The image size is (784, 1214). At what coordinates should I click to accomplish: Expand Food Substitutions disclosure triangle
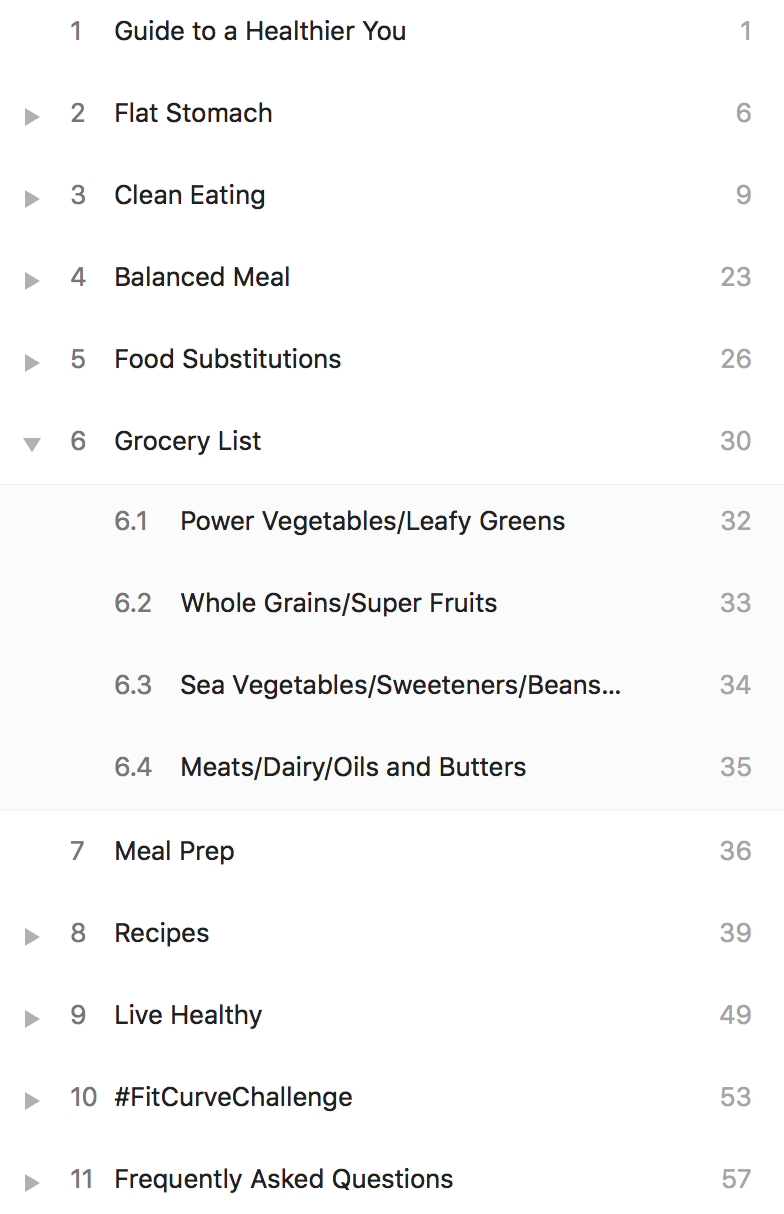32,363
